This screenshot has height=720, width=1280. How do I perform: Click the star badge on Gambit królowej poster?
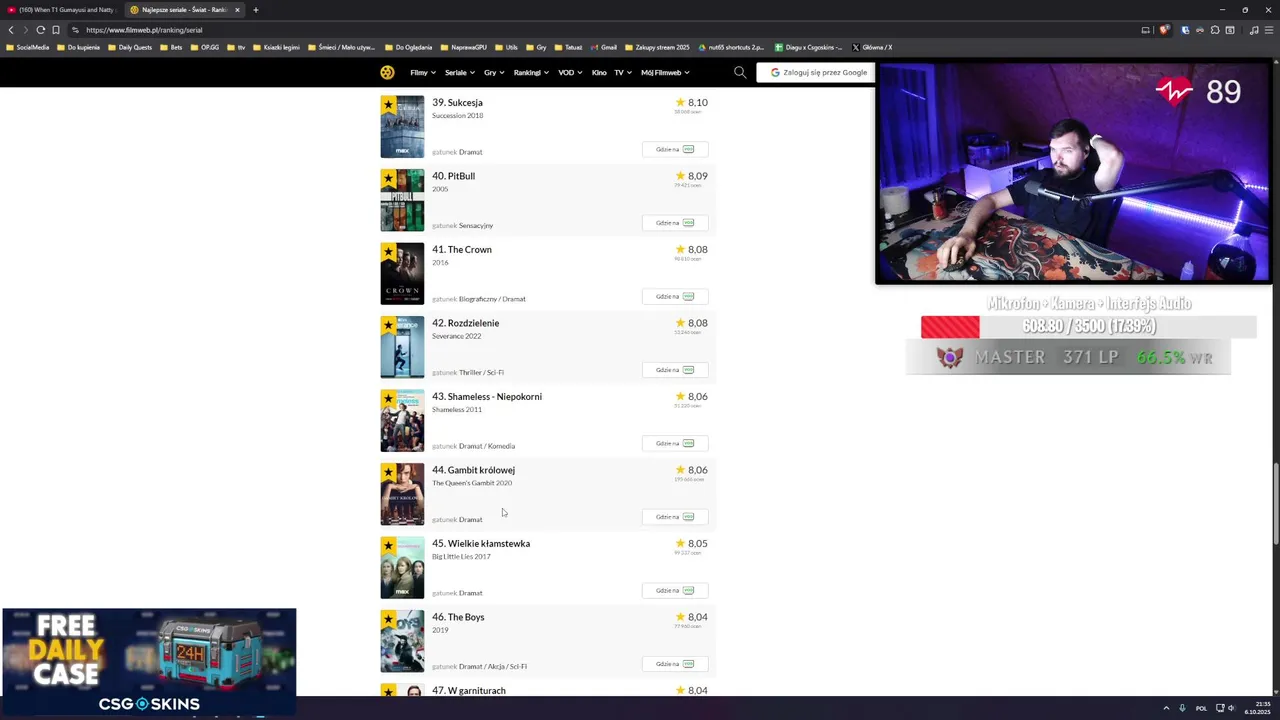388,471
